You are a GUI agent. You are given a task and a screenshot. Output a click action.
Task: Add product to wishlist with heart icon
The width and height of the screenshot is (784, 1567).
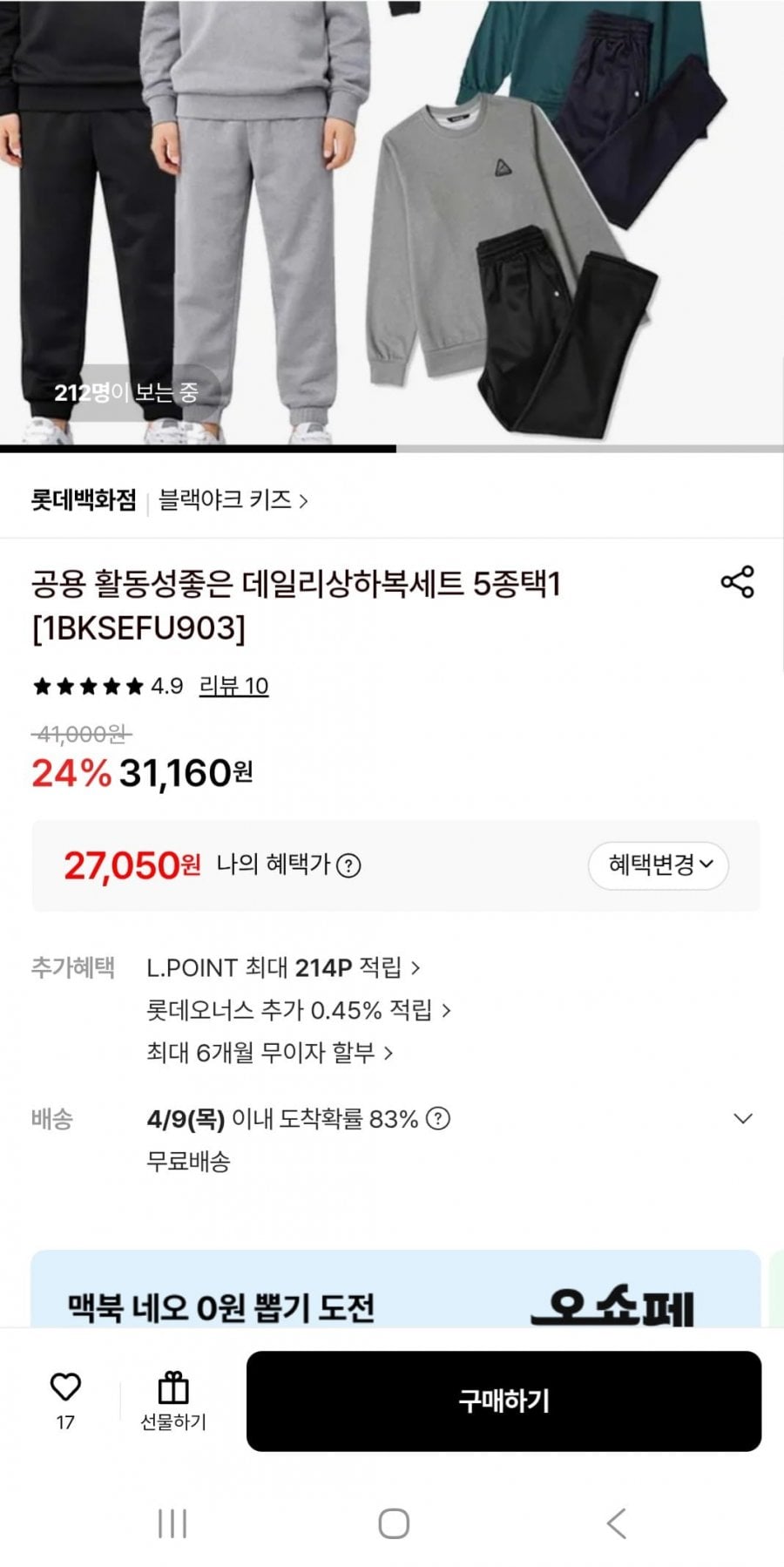point(65,1387)
